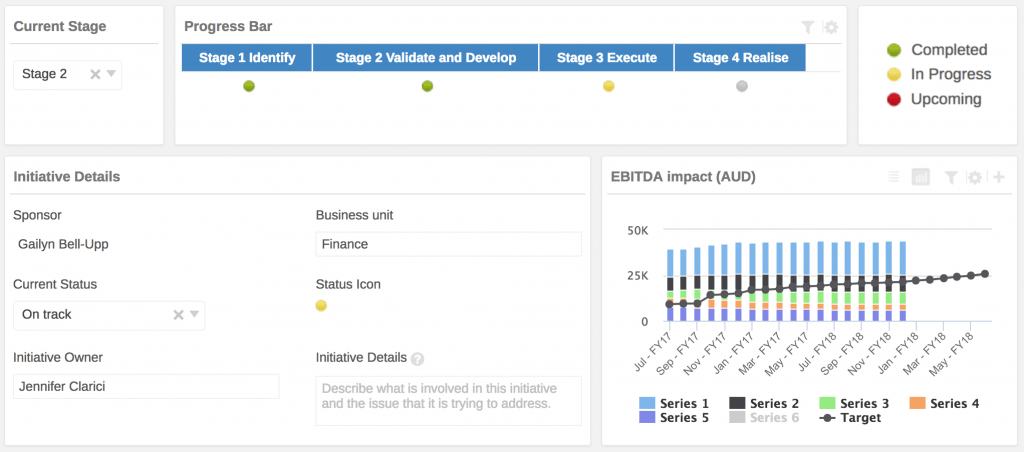The width and height of the screenshot is (1024, 452).
Task: Expand the Current Status dropdown arrow
Action: pos(195,314)
